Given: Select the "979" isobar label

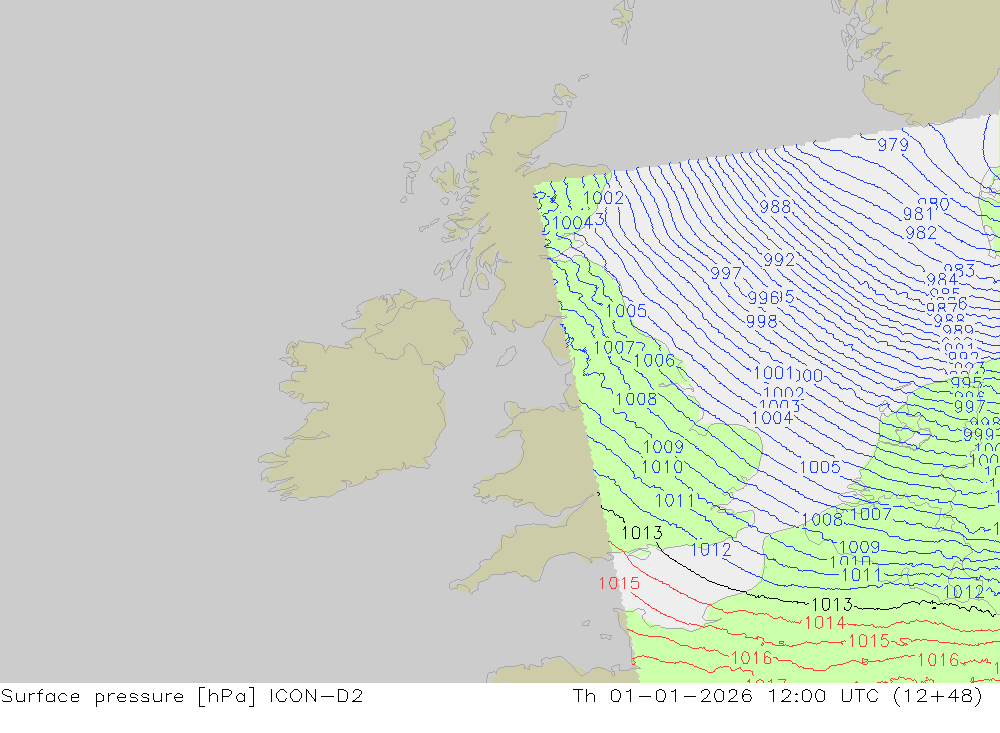Looking at the screenshot, I should pos(893,145).
